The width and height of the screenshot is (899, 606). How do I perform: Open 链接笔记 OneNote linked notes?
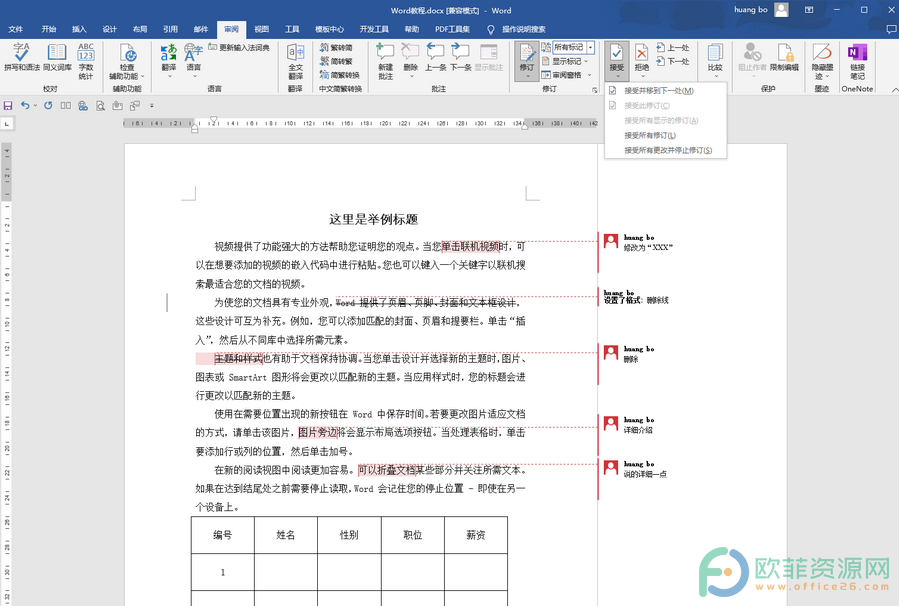point(857,61)
